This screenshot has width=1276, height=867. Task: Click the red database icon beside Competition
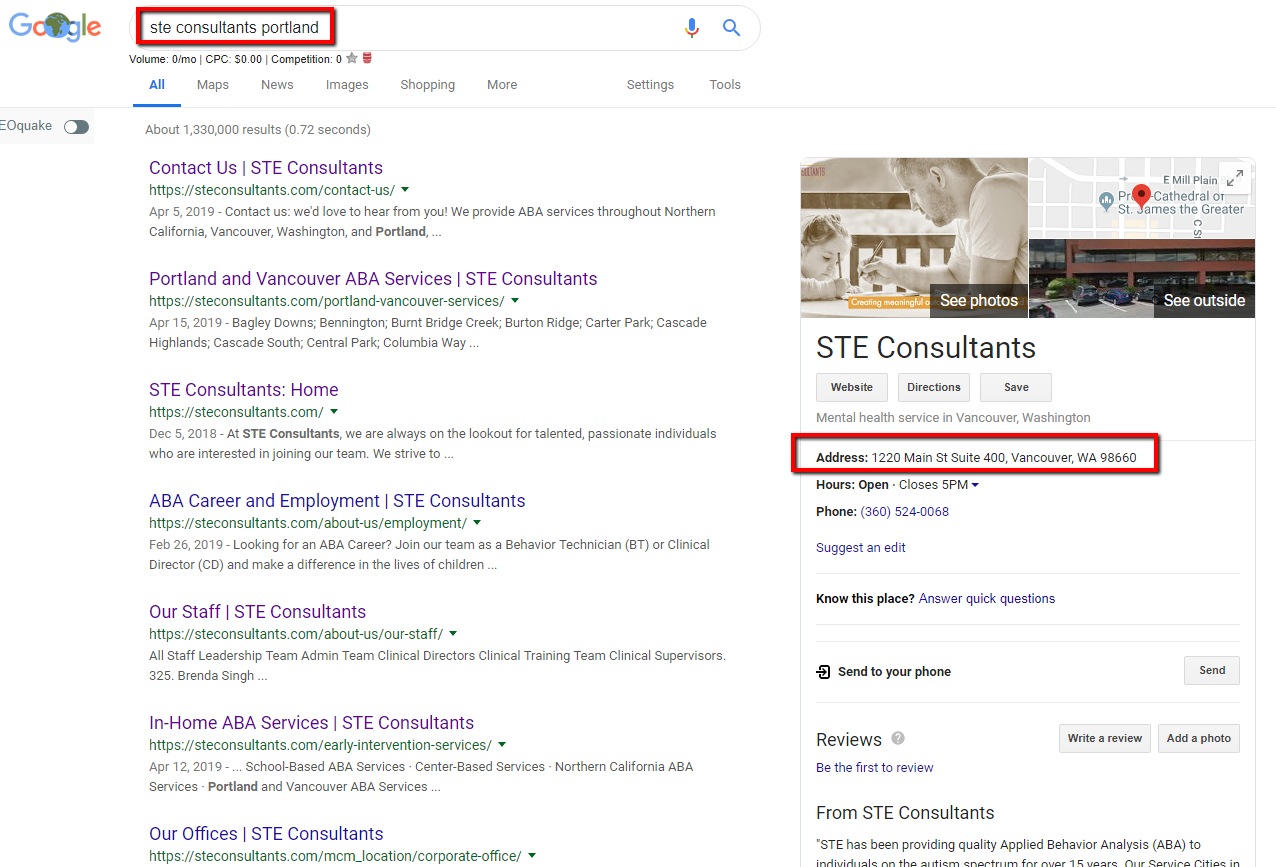(x=367, y=59)
